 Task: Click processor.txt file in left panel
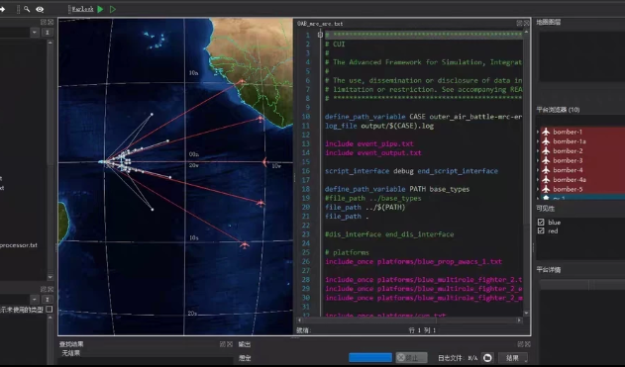tap(18, 245)
